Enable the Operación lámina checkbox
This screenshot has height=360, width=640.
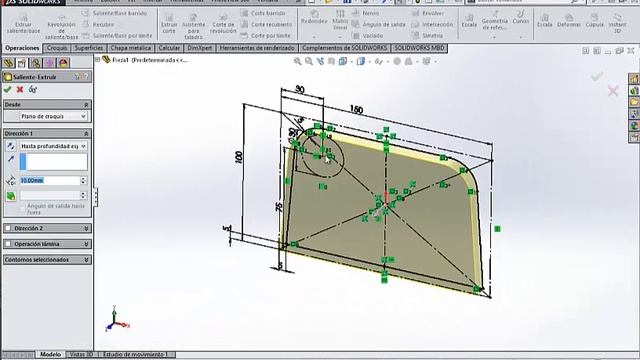8,244
